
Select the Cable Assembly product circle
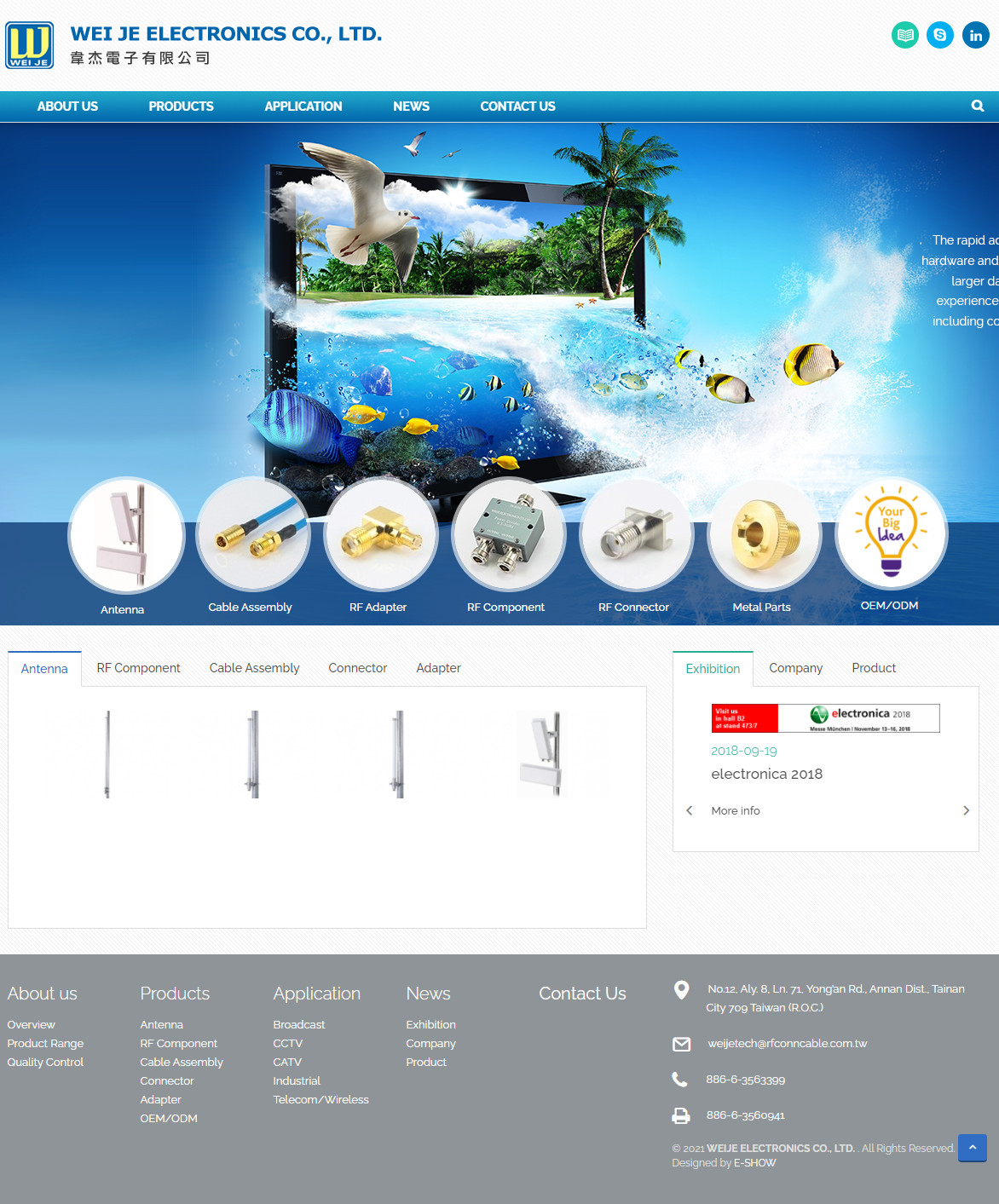tap(253, 534)
